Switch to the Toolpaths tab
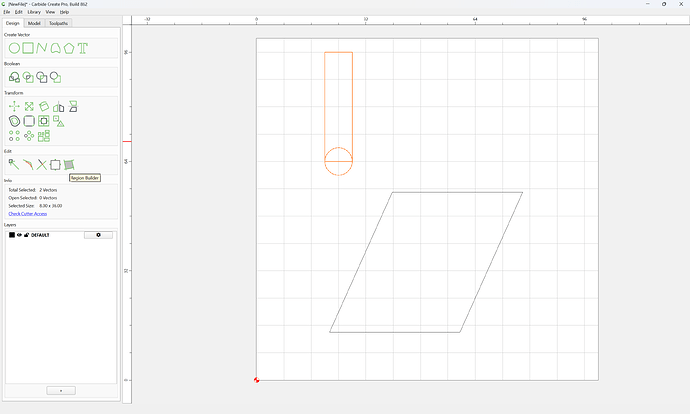 (59, 23)
